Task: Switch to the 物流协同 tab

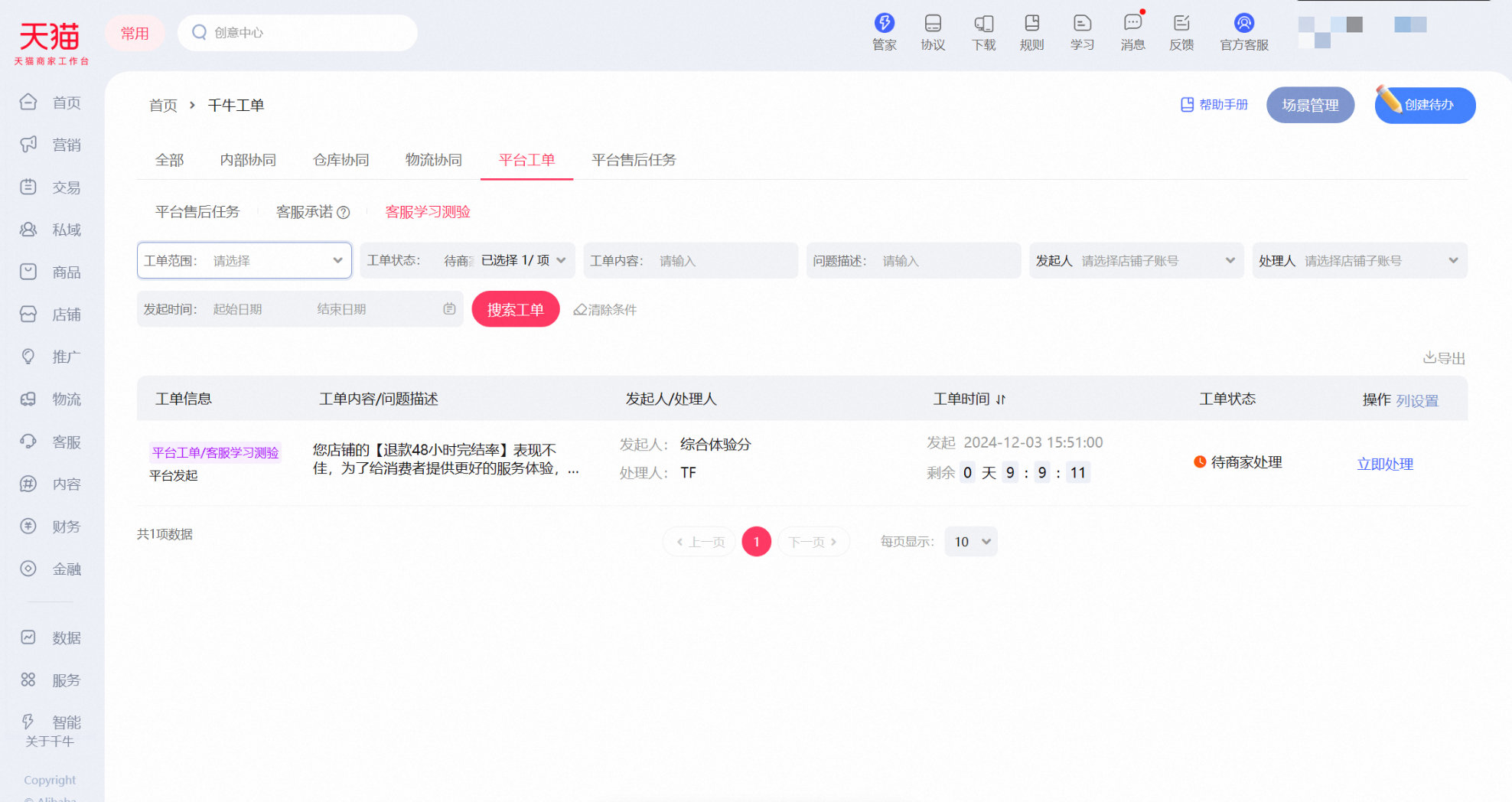Action: pyautogui.click(x=434, y=160)
